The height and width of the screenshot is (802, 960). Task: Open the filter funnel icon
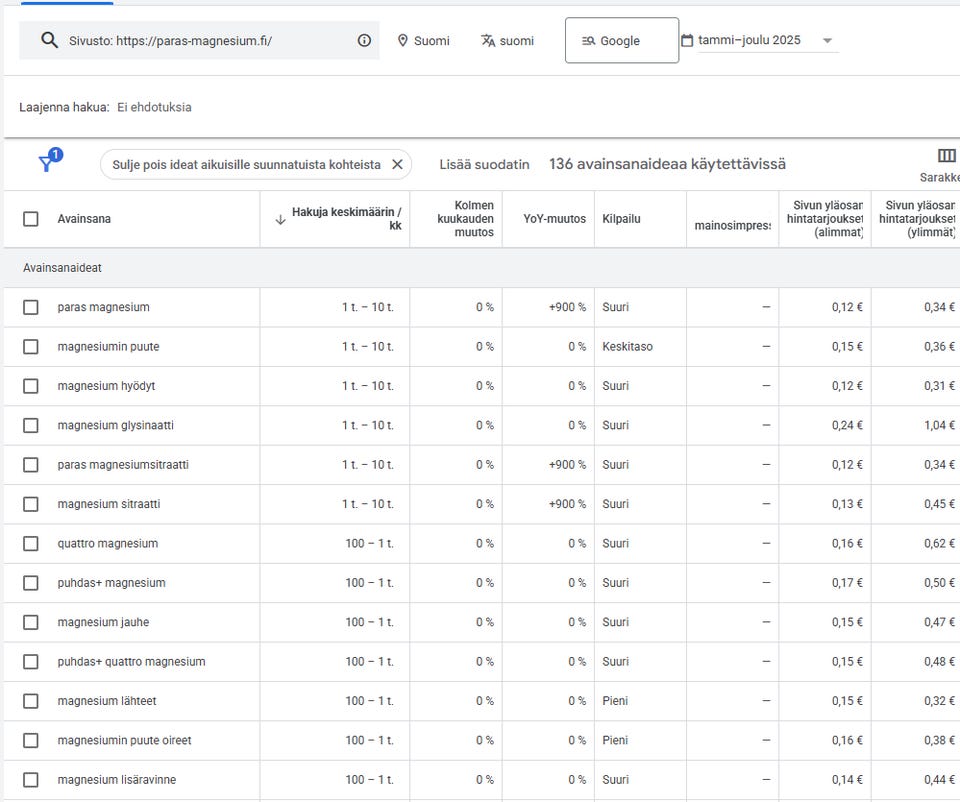[46, 164]
